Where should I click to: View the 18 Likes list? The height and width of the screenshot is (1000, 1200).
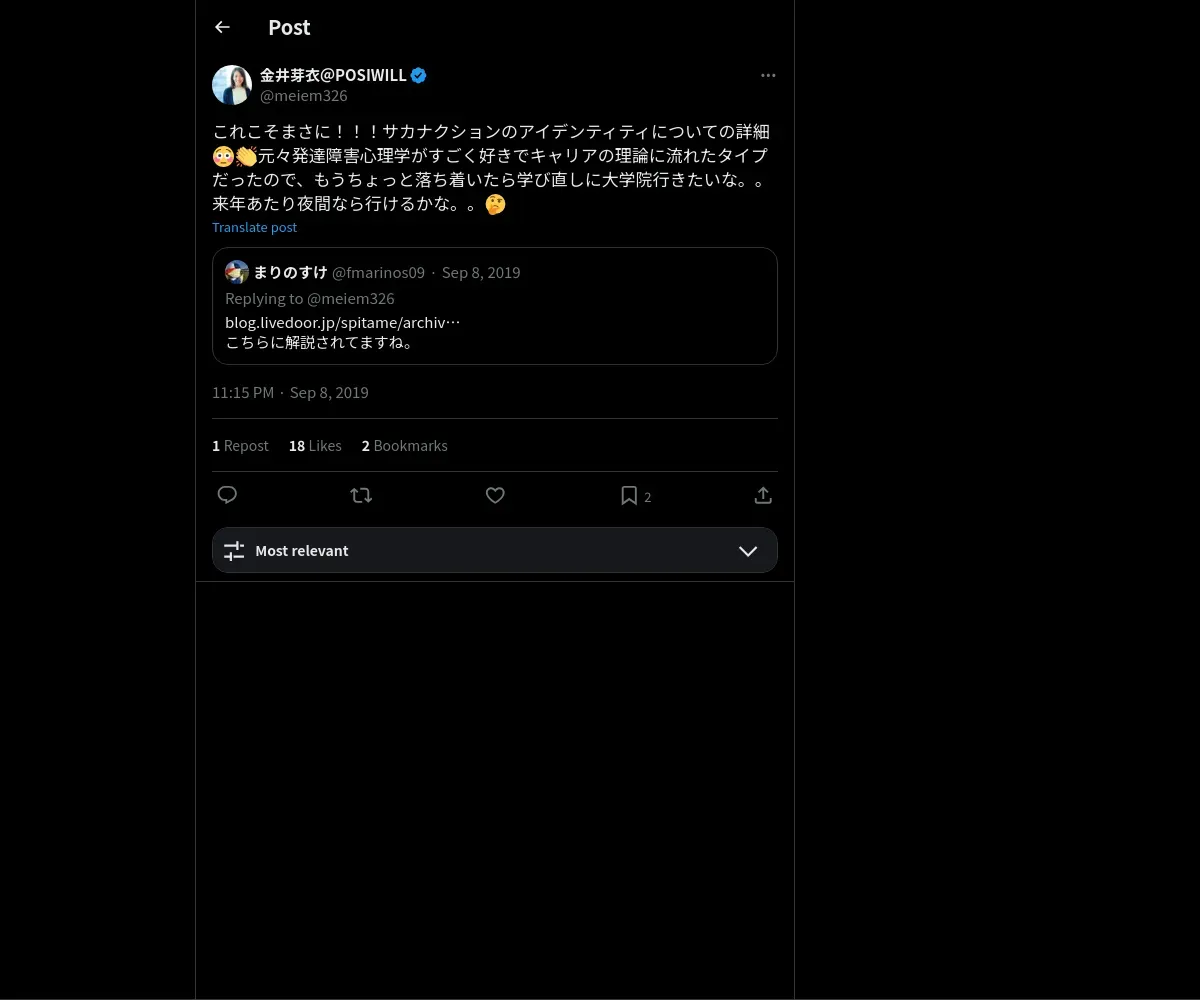[x=315, y=446]
